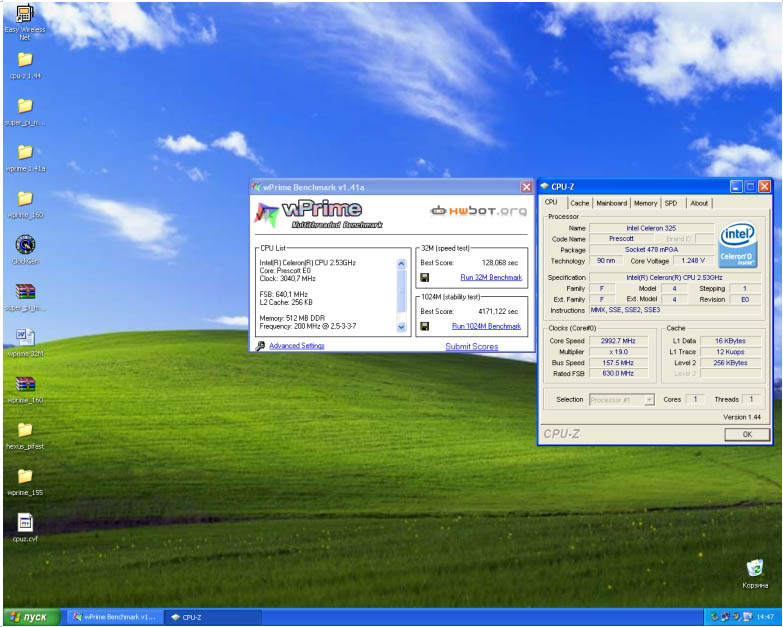Click the 1024M best score 4171,122 sec
Screen dimensions: 783x627
click(498, 312)
